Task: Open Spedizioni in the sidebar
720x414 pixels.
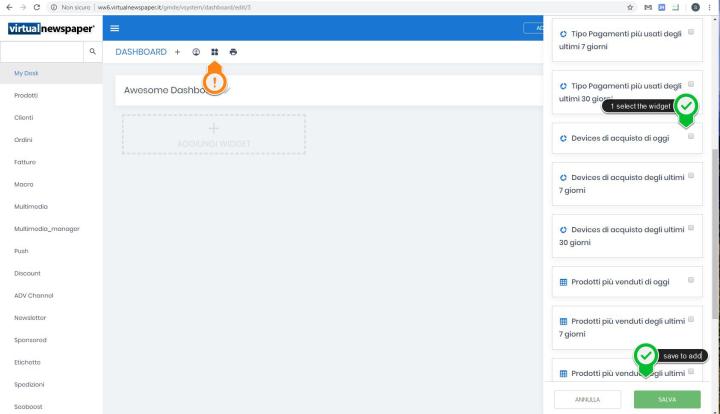Action: pos(29,385)
